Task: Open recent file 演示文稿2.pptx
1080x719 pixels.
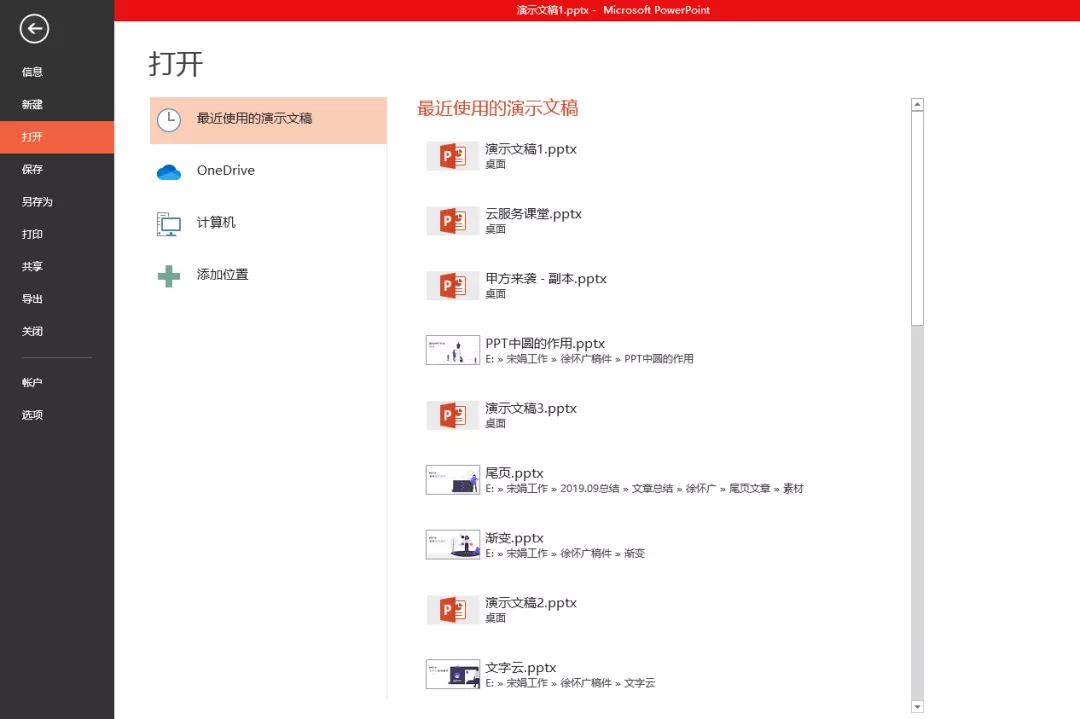Action: (531, 603)
